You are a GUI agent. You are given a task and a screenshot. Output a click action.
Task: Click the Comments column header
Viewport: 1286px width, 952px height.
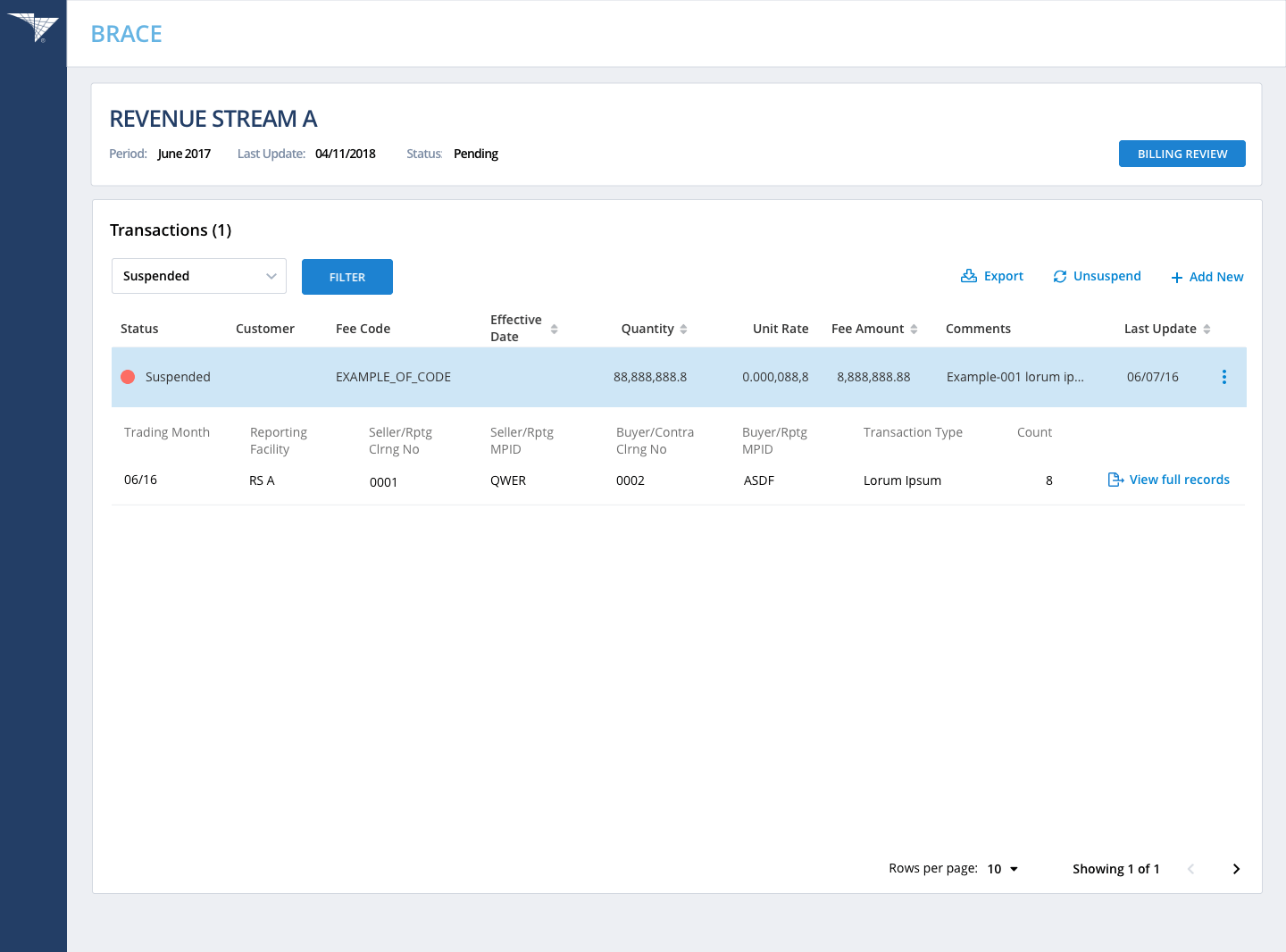pyautogui.click(x=978, y=329)
